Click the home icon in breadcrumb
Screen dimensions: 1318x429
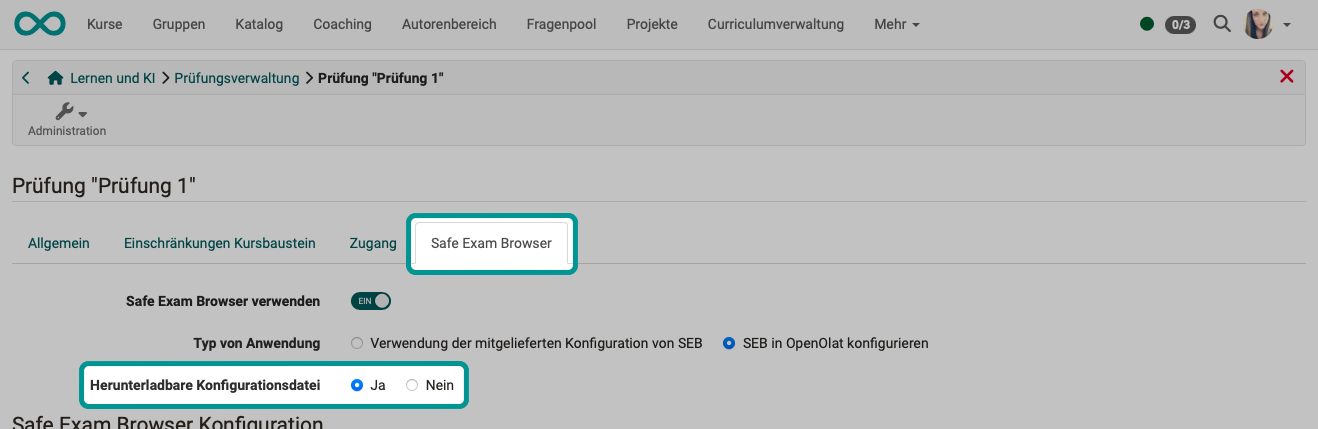click(56, 78)
